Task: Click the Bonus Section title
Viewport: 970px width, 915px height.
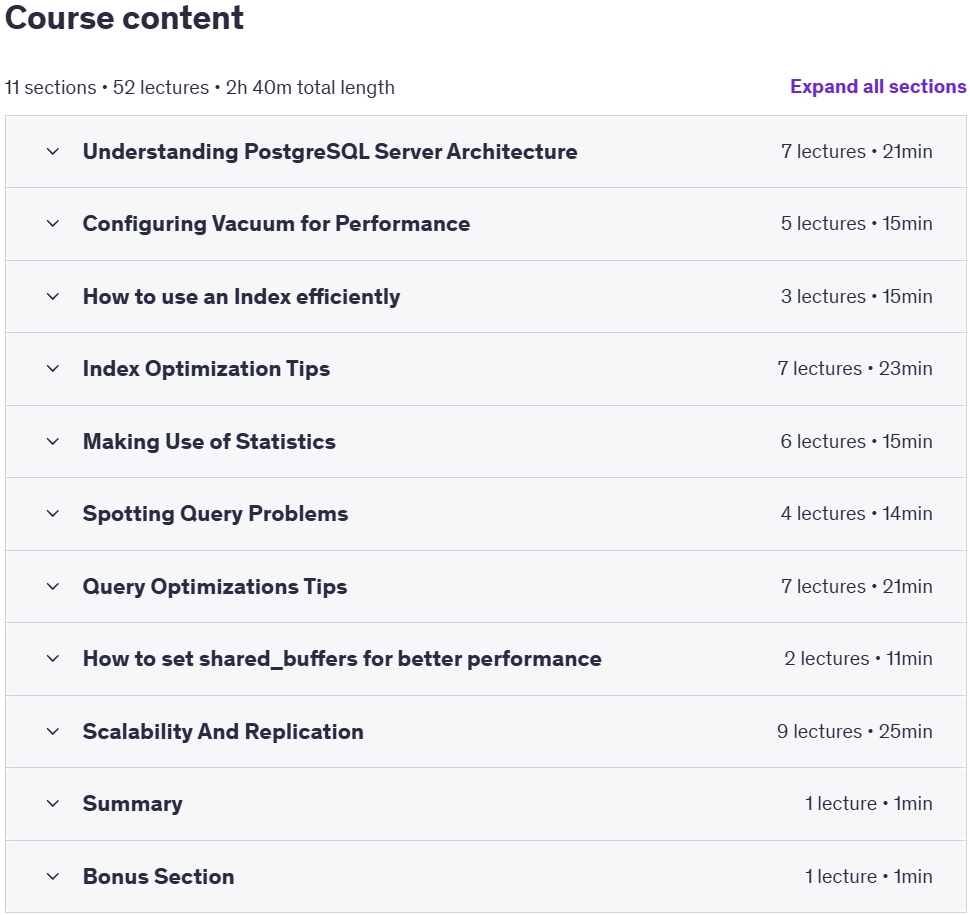Action: pos(158,877)
